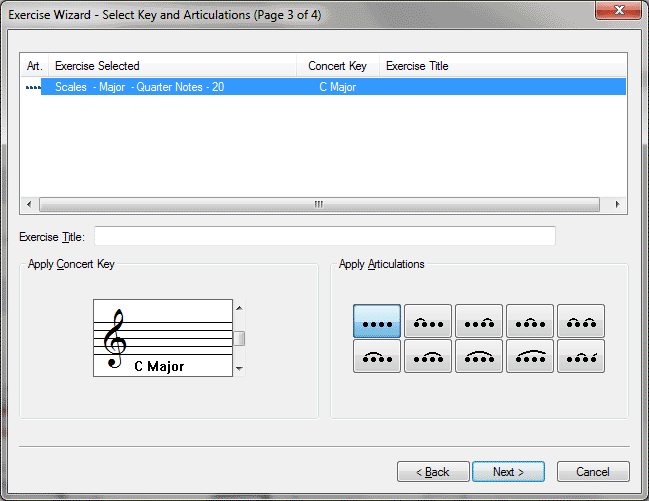The image size is (649, 501).
Task: Step concert key up with arrow
Action: coord(239,308)
